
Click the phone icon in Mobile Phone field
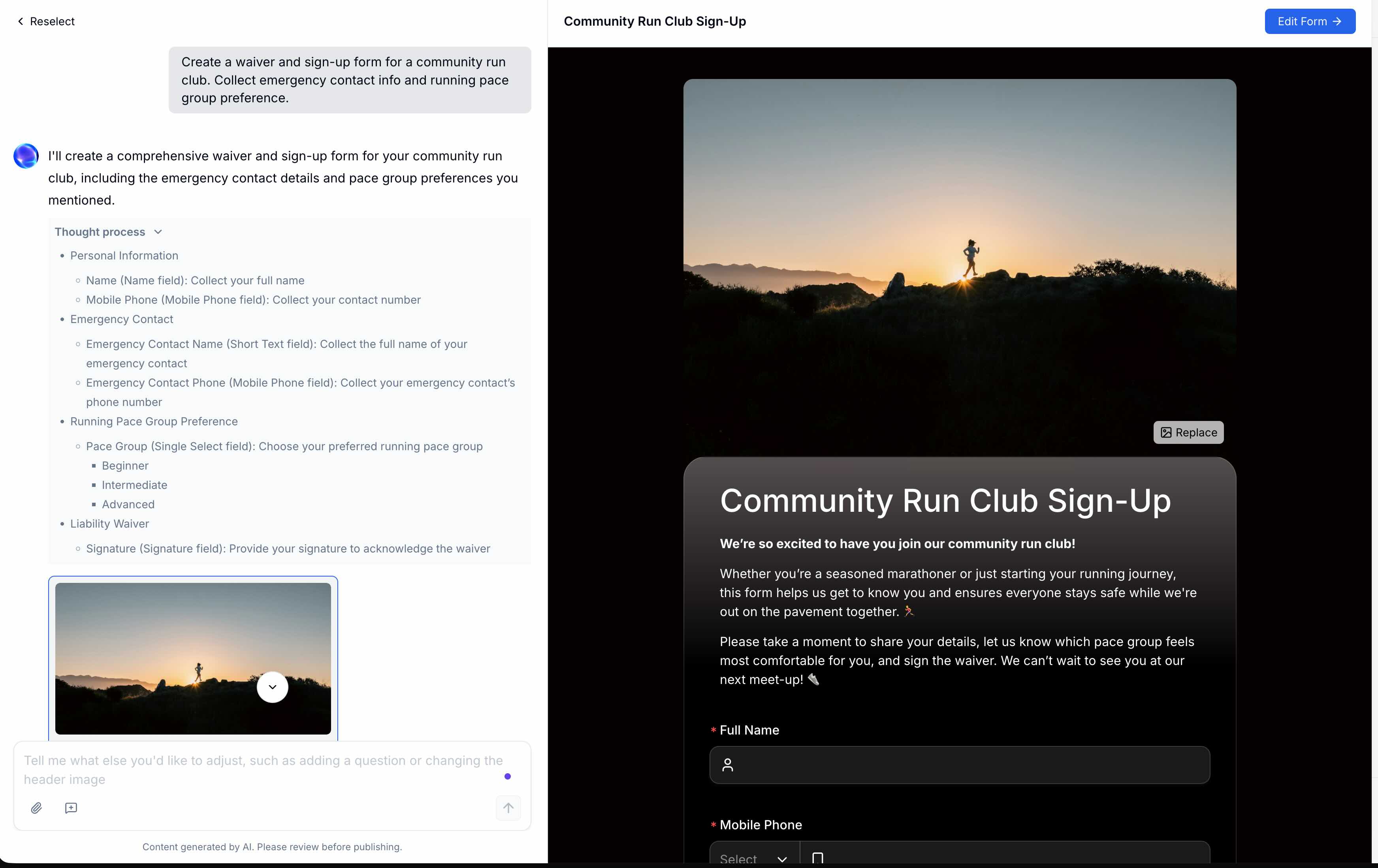pyautogui.click(x=817, y=858)
